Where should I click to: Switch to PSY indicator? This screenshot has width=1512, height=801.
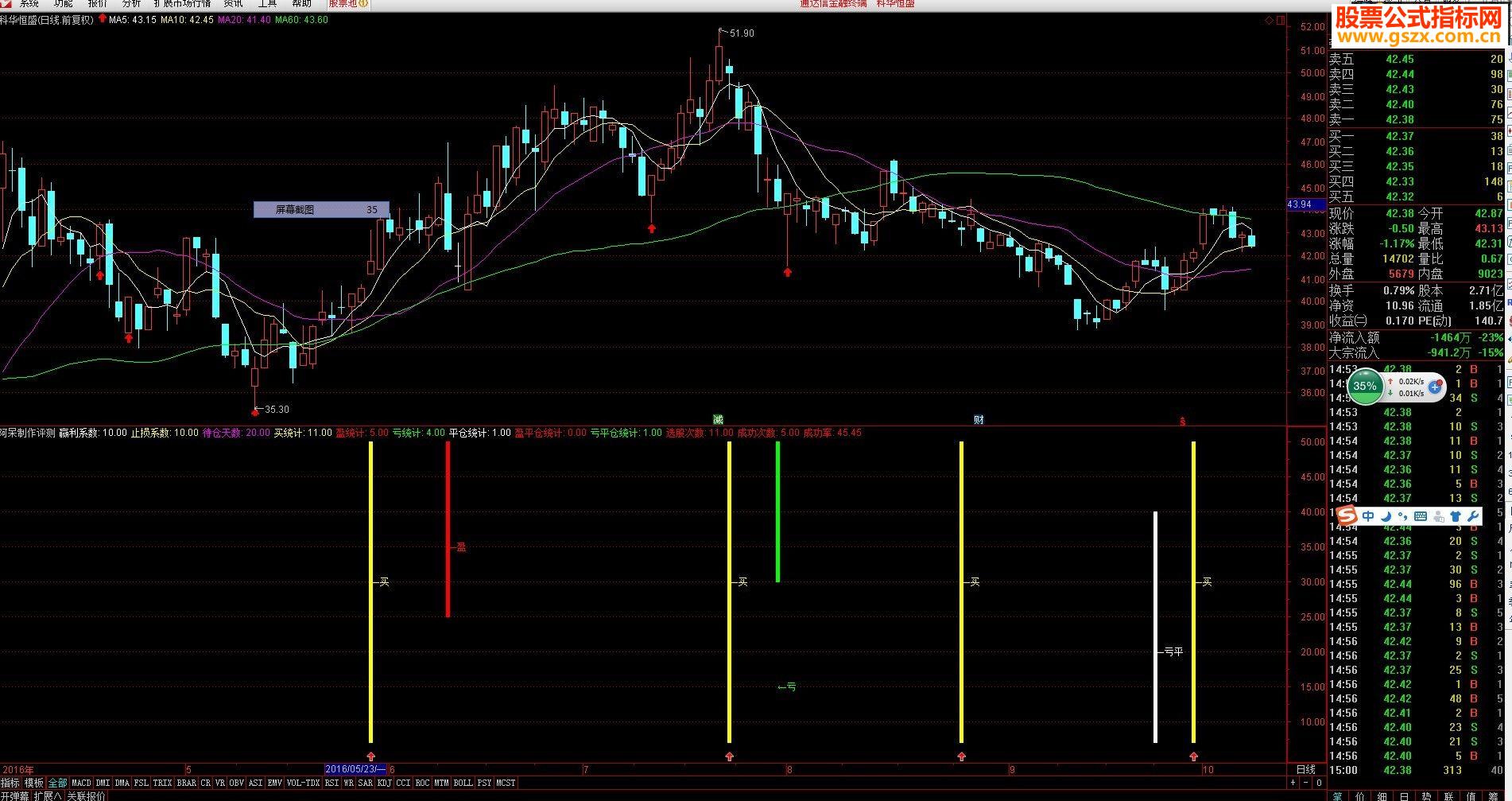[x=484, y=783]
